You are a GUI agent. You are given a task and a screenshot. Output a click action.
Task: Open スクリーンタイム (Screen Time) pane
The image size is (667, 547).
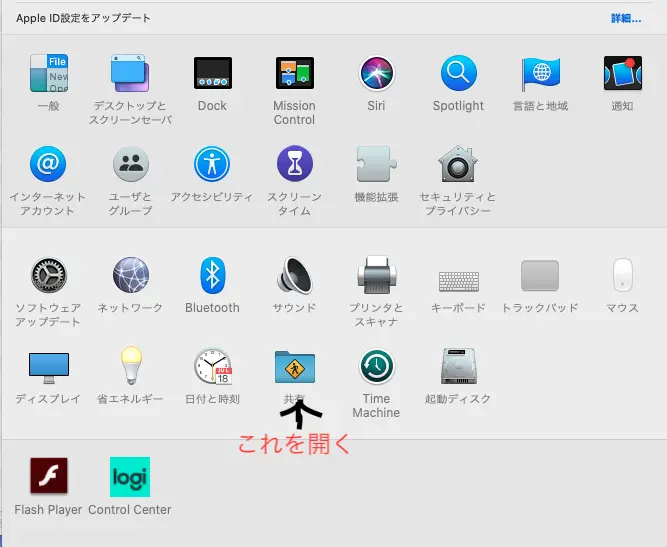(294, 164)
